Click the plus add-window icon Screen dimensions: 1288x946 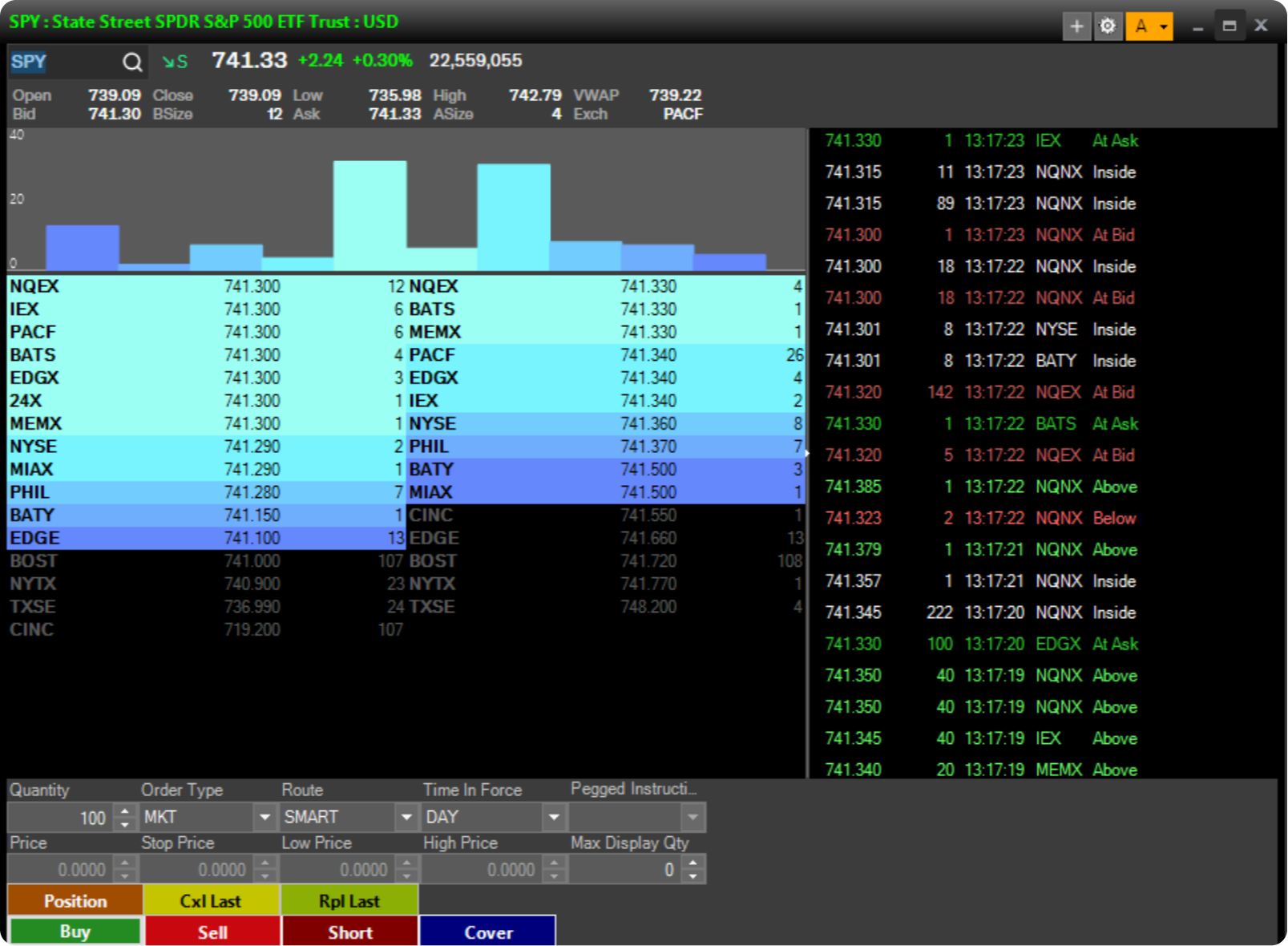tap(1076, 26)
